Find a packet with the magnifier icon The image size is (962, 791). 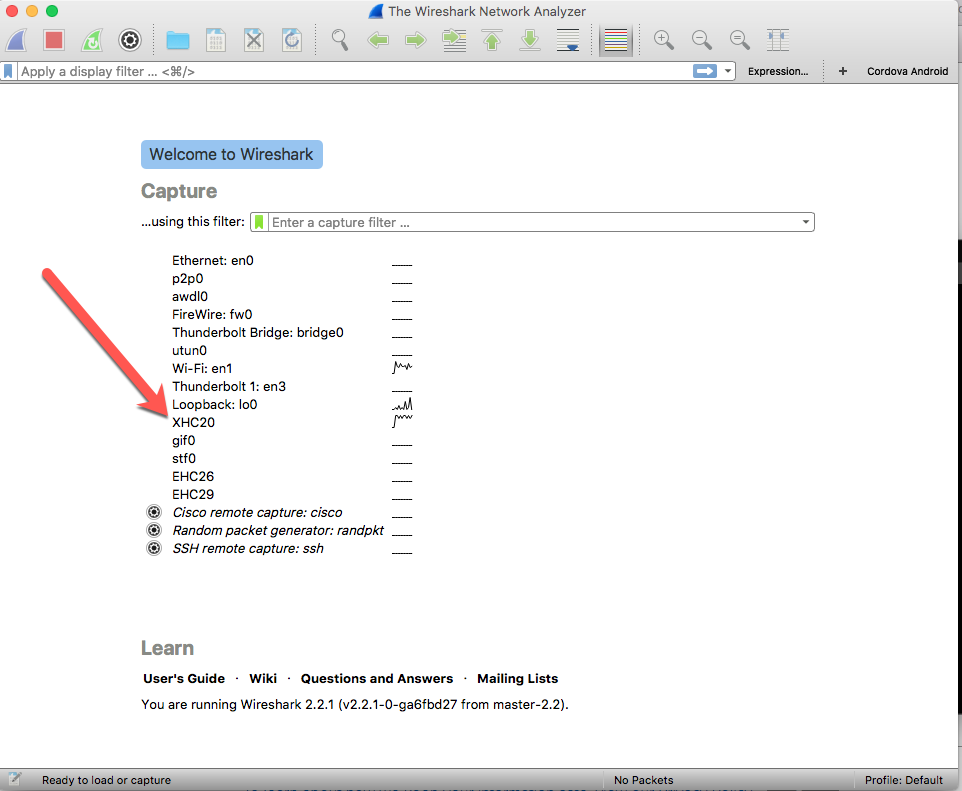[339, 41]
